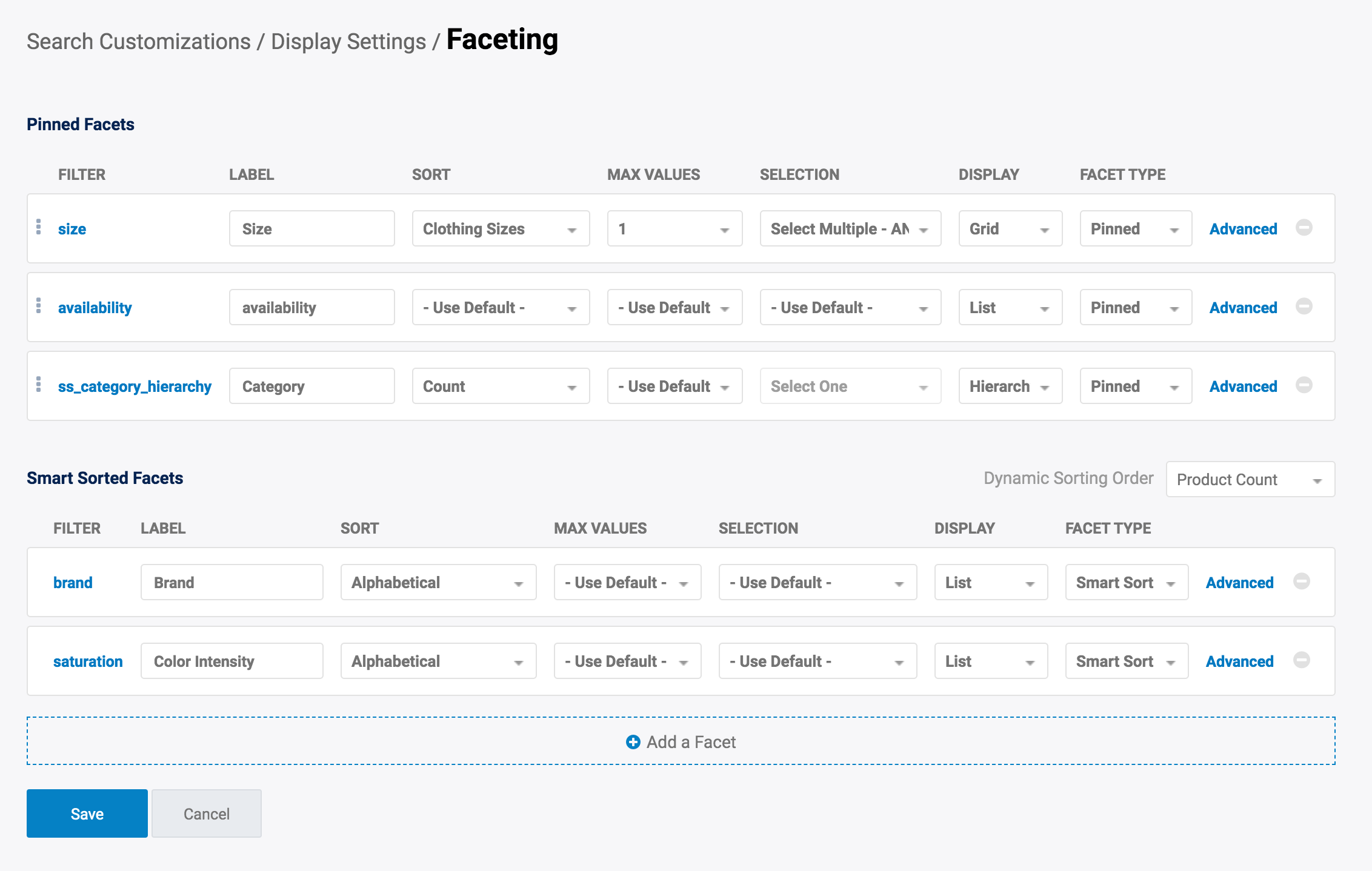
Task: Open Smart Sort facet type dropdown for brand
Action: click(1126, 583)
